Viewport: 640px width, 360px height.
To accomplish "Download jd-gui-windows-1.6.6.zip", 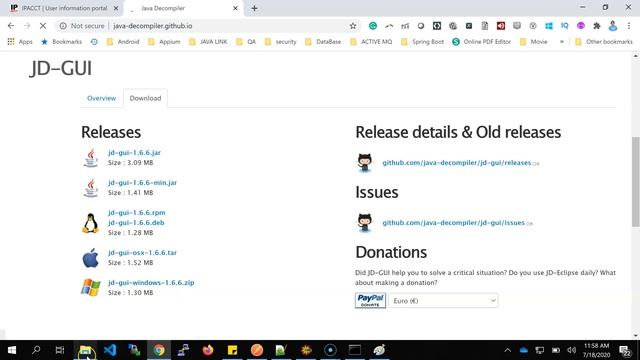I will [151, 282].
